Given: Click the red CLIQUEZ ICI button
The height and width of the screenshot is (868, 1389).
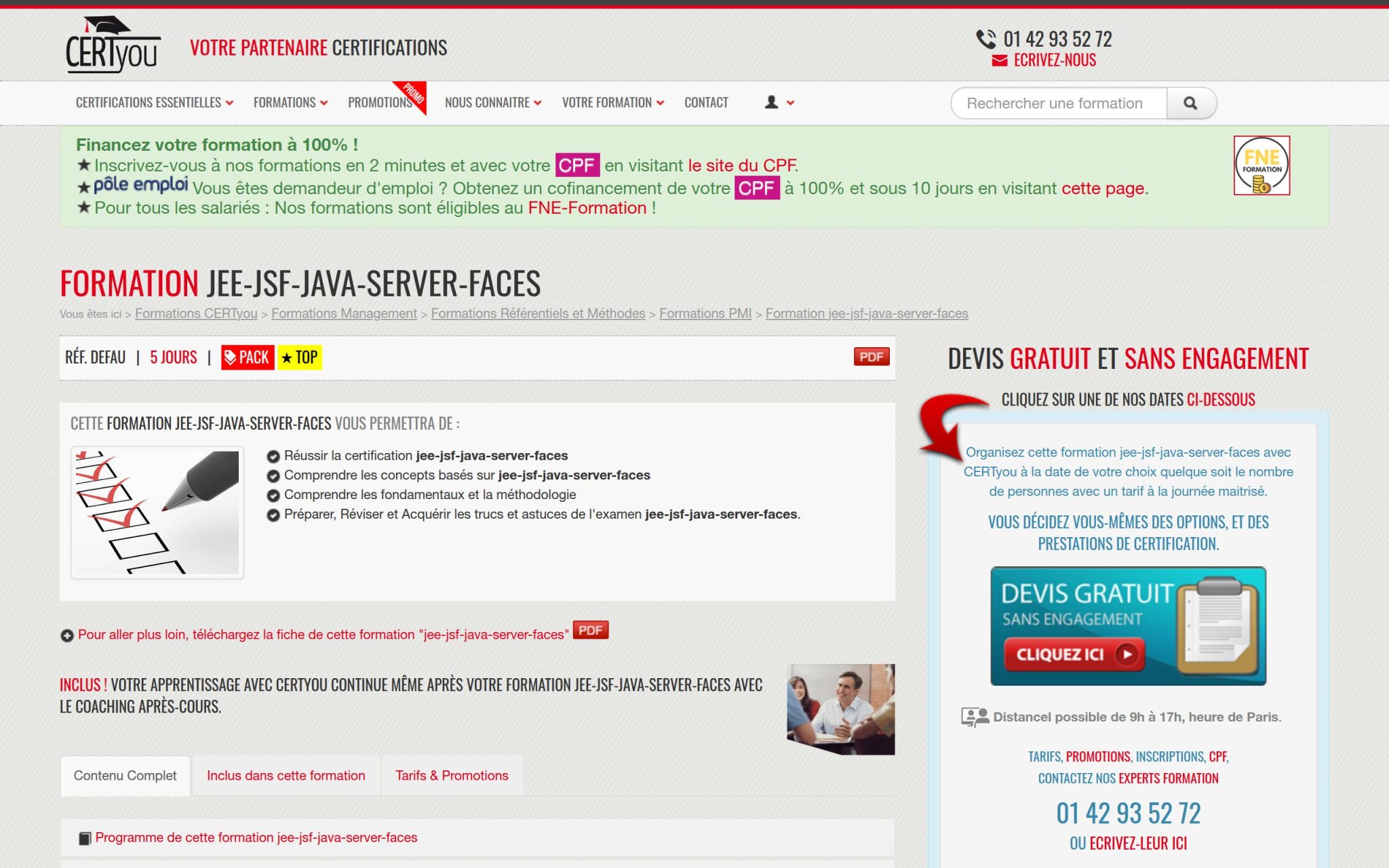Looking at the screenshot, I should point(1074,654).
